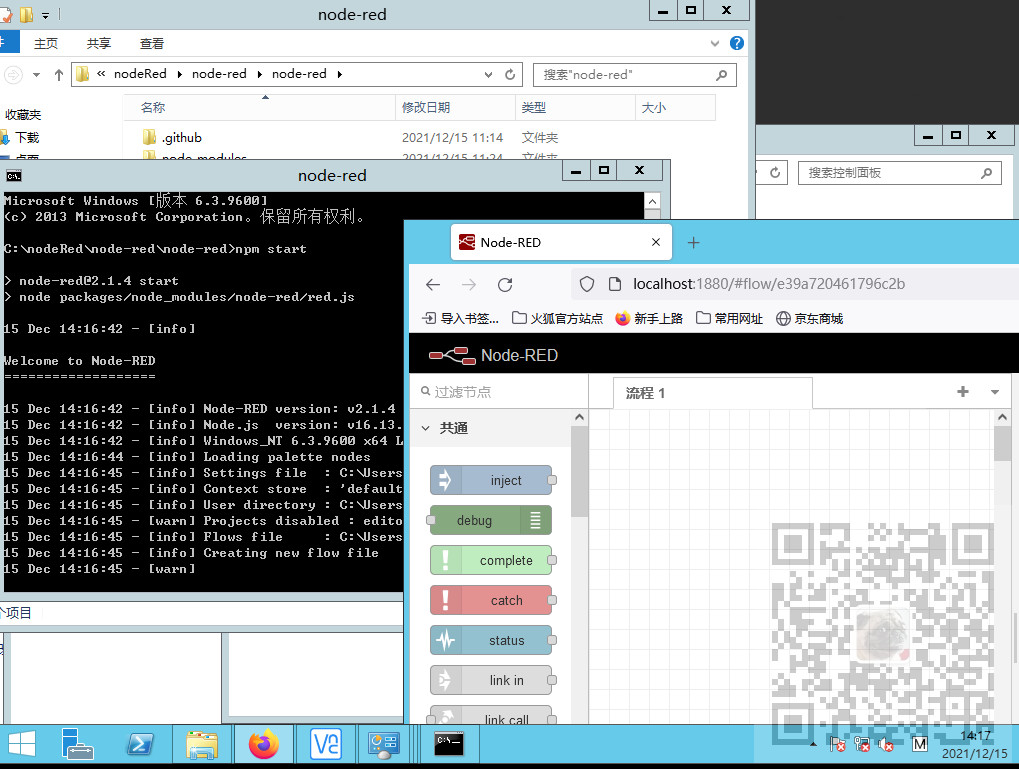Open the 京东商城 bookmark
The image size is (1019, 769).
click(809, 319)
